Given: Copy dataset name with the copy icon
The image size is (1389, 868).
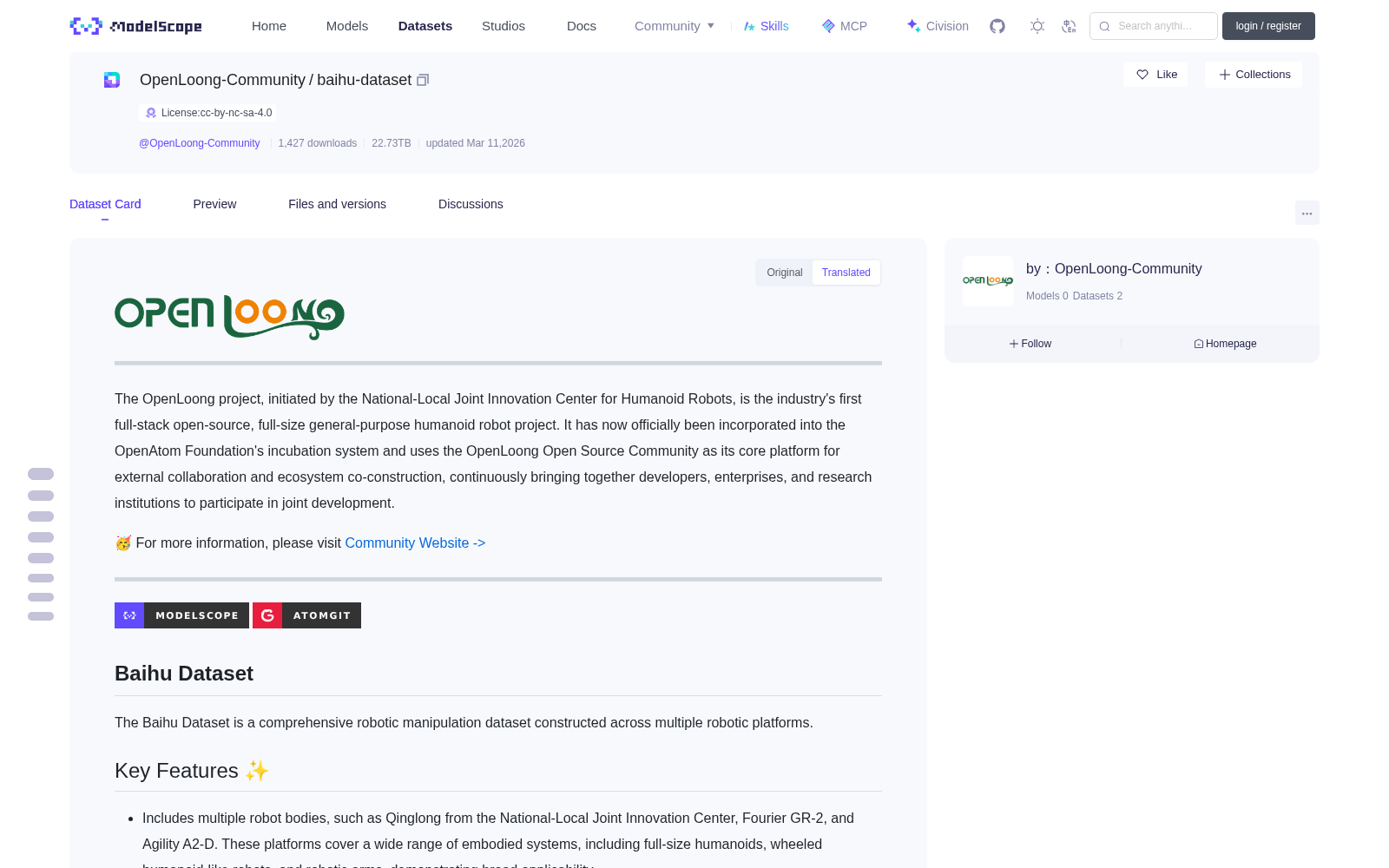Looking at the screenshot, I should [x=423, y=80].
